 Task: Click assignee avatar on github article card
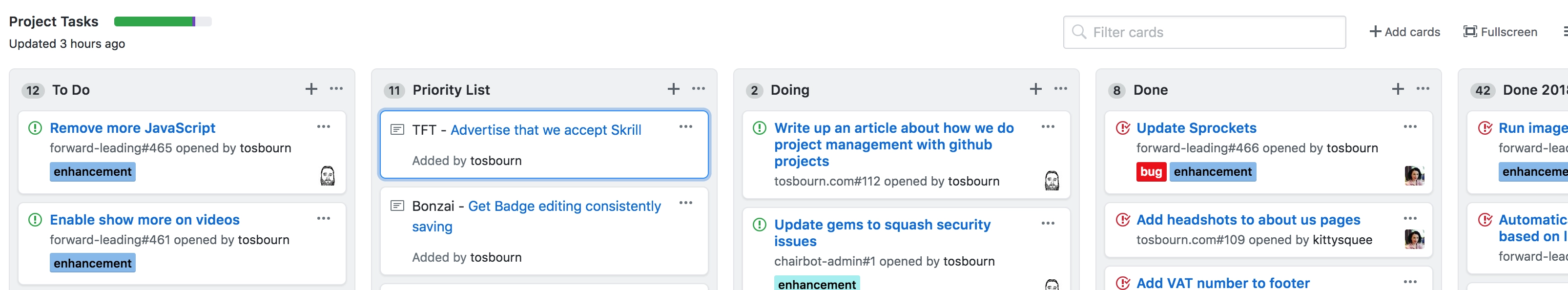[x=1052, y=180]
